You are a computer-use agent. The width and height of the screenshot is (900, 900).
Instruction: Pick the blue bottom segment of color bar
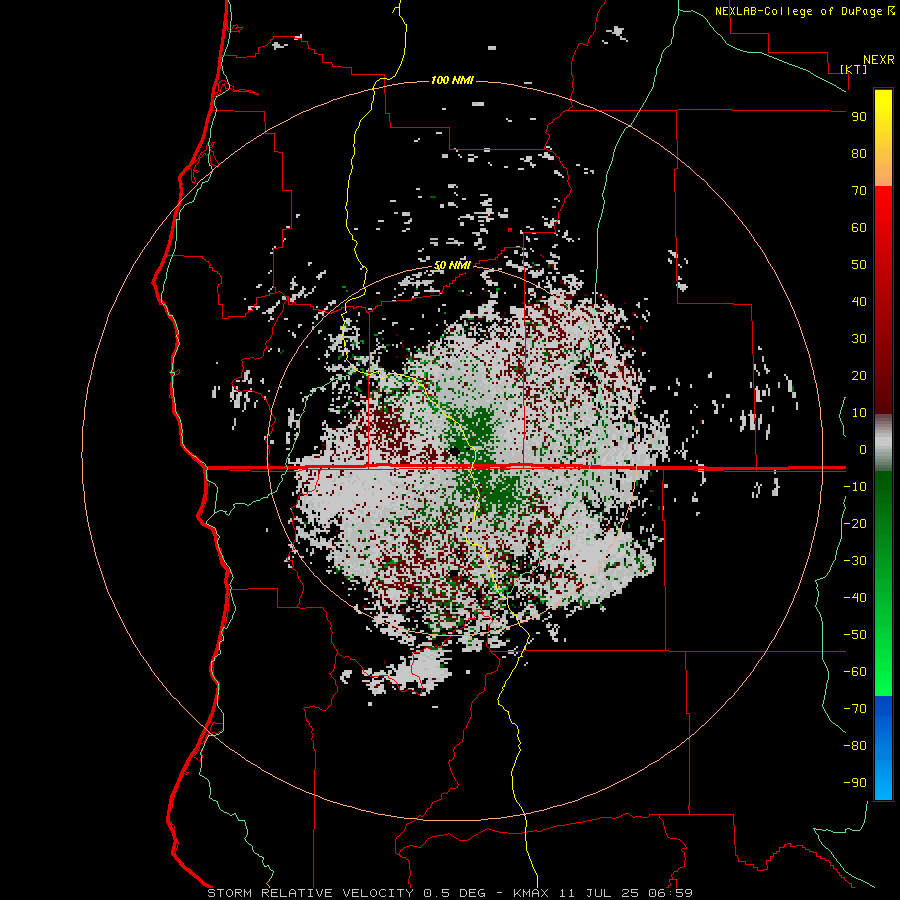(x=883, y=748)
